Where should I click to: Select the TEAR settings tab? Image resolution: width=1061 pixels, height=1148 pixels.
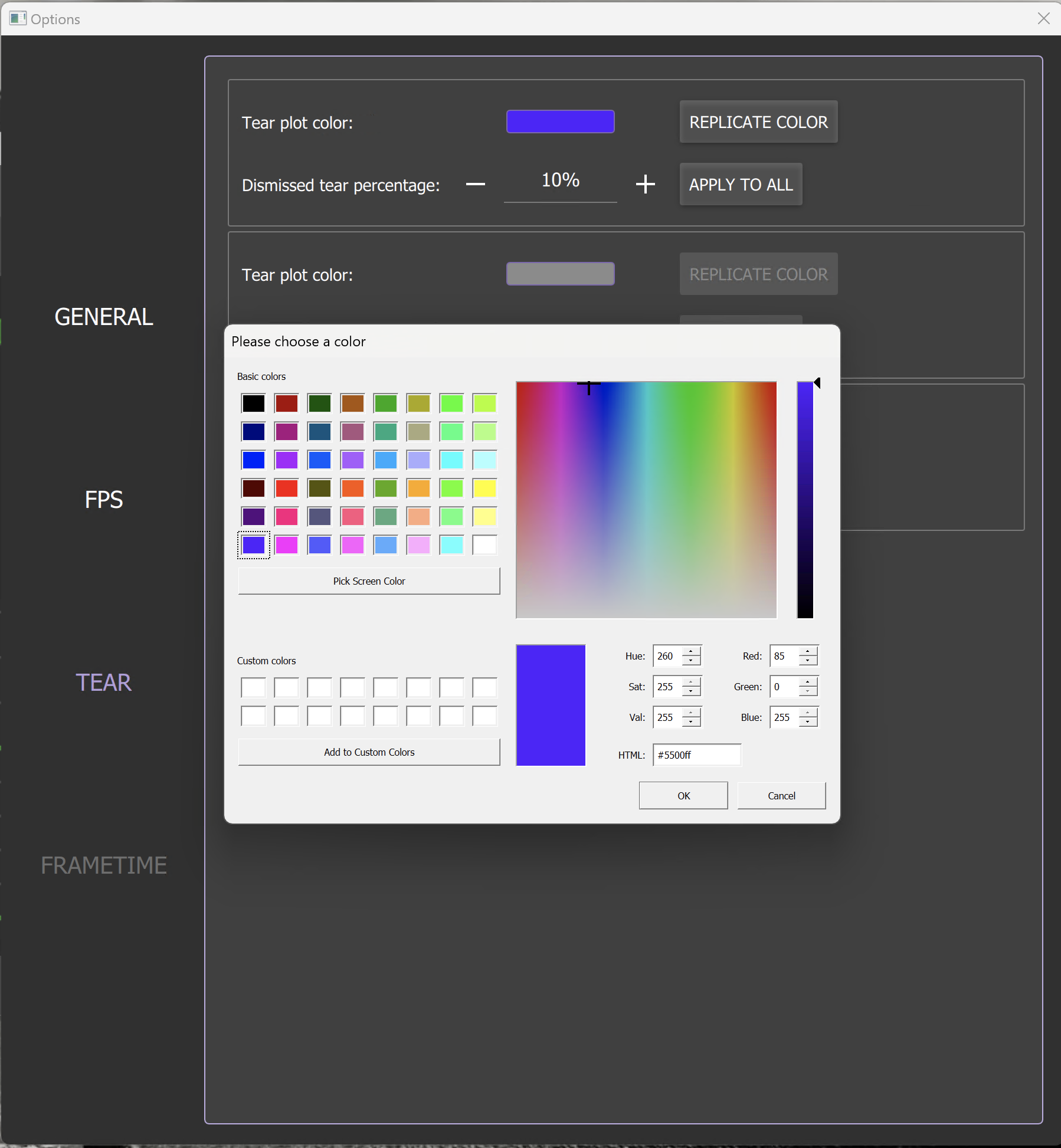pyautogui.click(x=103, y=683)
